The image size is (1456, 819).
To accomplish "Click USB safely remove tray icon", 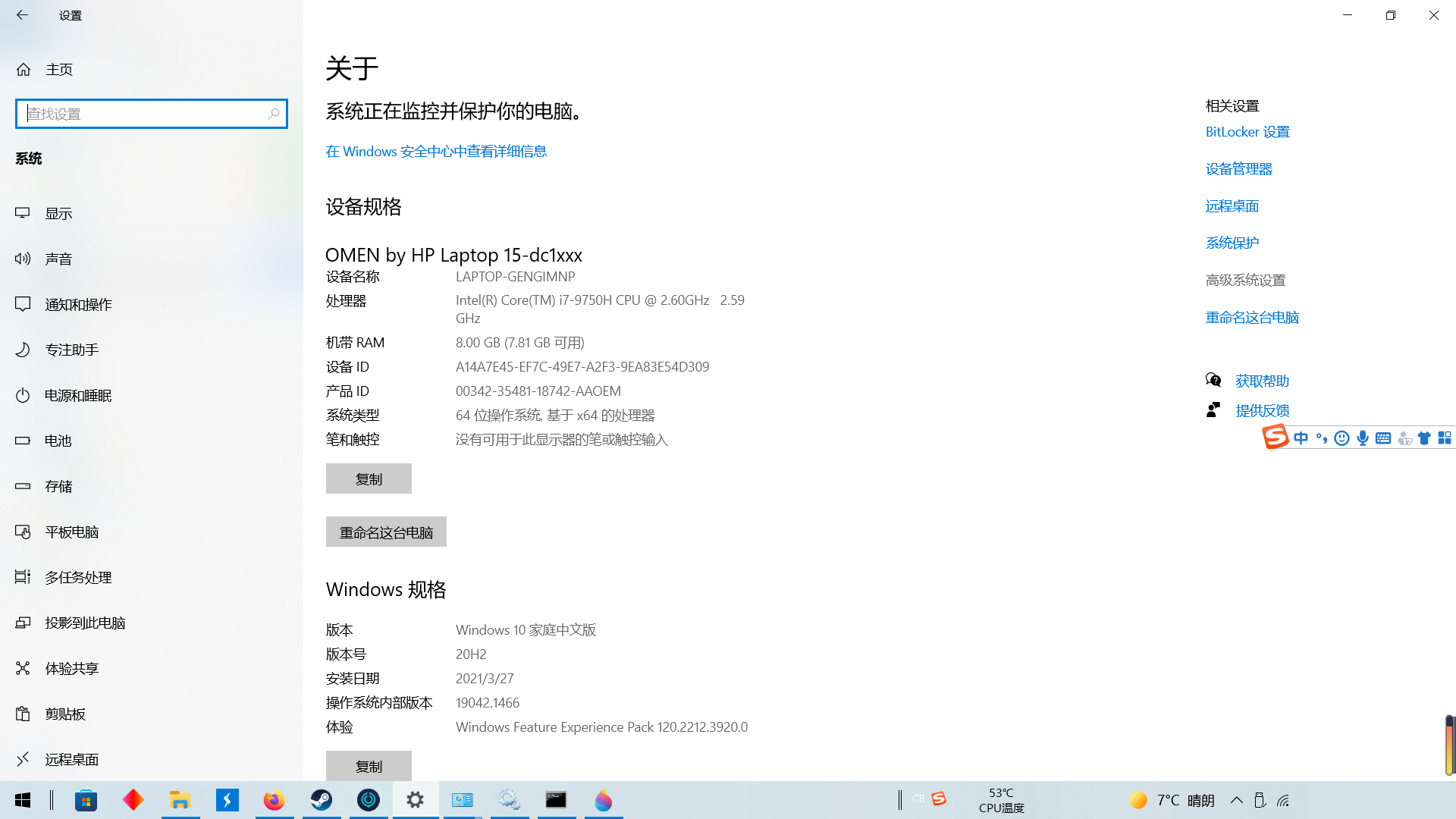I will click(x=1260, y=800).
